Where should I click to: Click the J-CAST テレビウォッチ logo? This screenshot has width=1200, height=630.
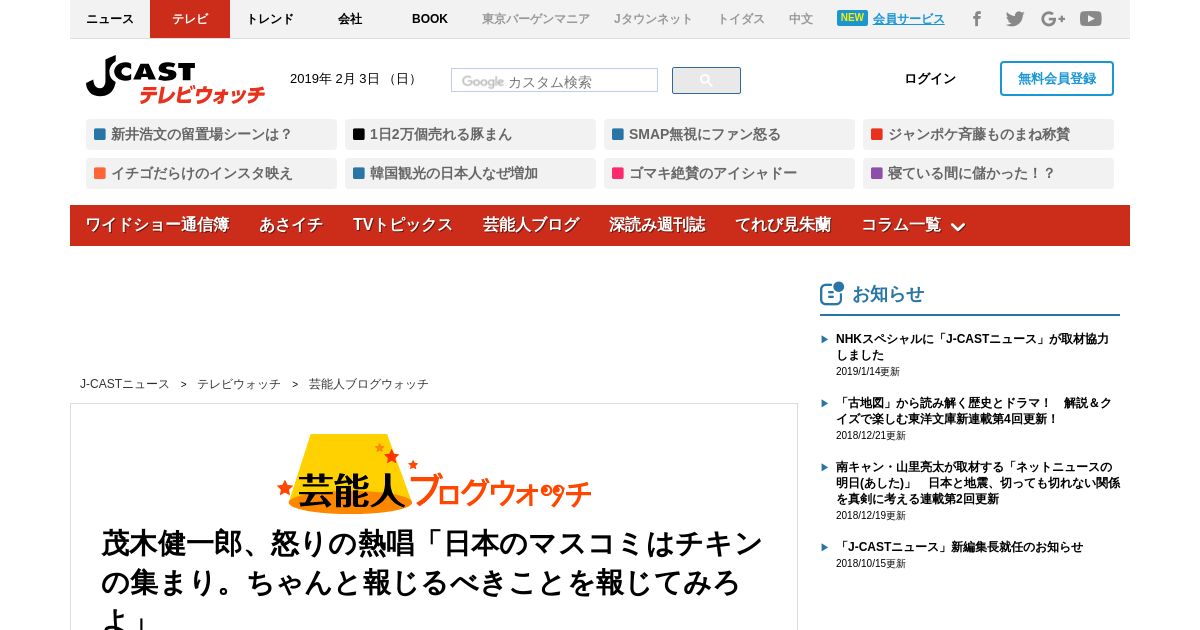coord(176,80)
